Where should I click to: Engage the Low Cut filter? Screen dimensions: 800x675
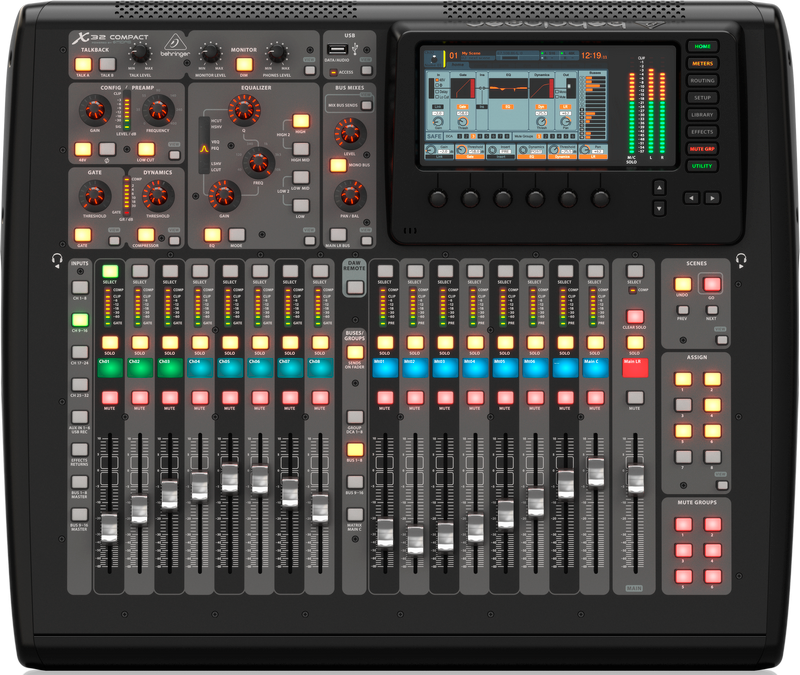click(145, 149)
